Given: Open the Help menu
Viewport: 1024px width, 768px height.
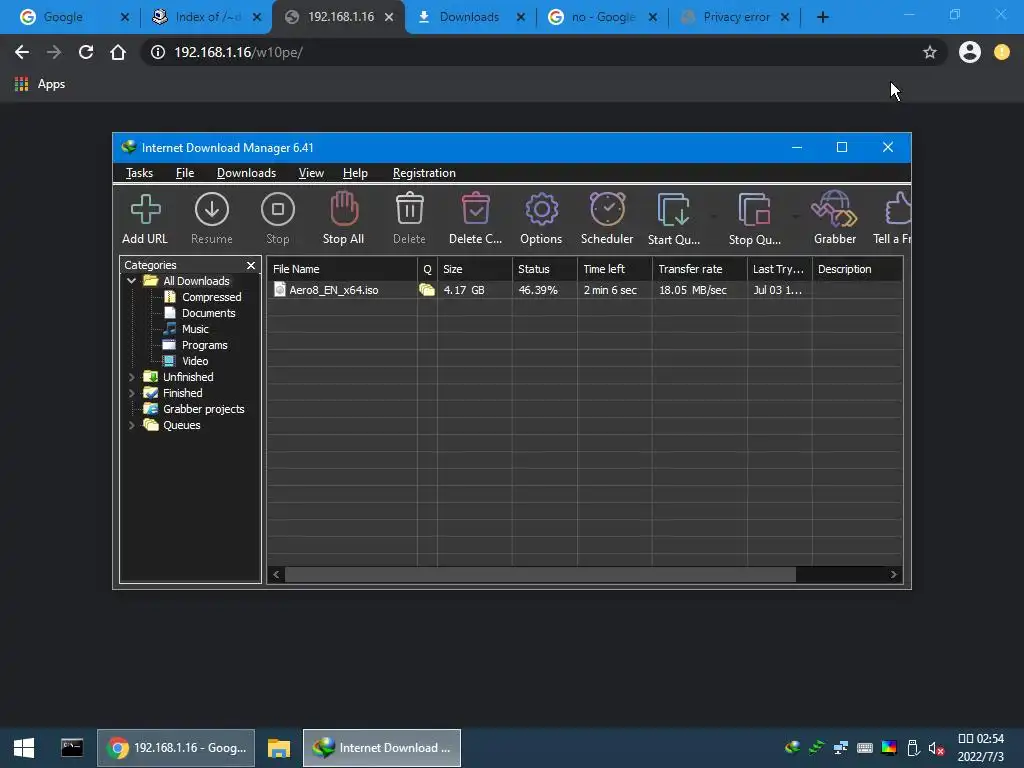Looking at the screenshot, I should (355, 173).
